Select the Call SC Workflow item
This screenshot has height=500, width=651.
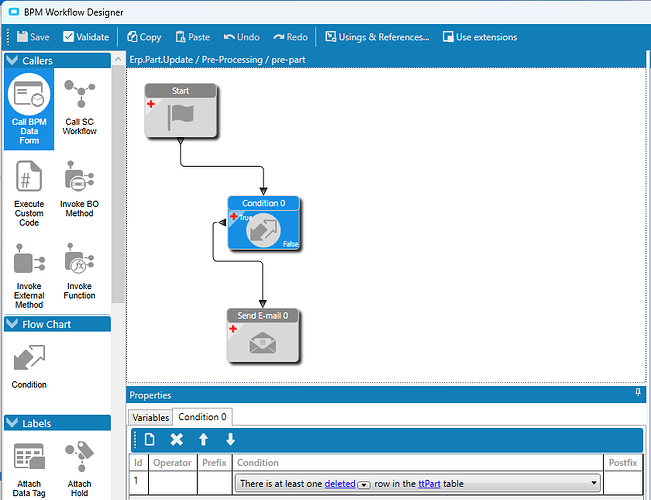[80, 108]
